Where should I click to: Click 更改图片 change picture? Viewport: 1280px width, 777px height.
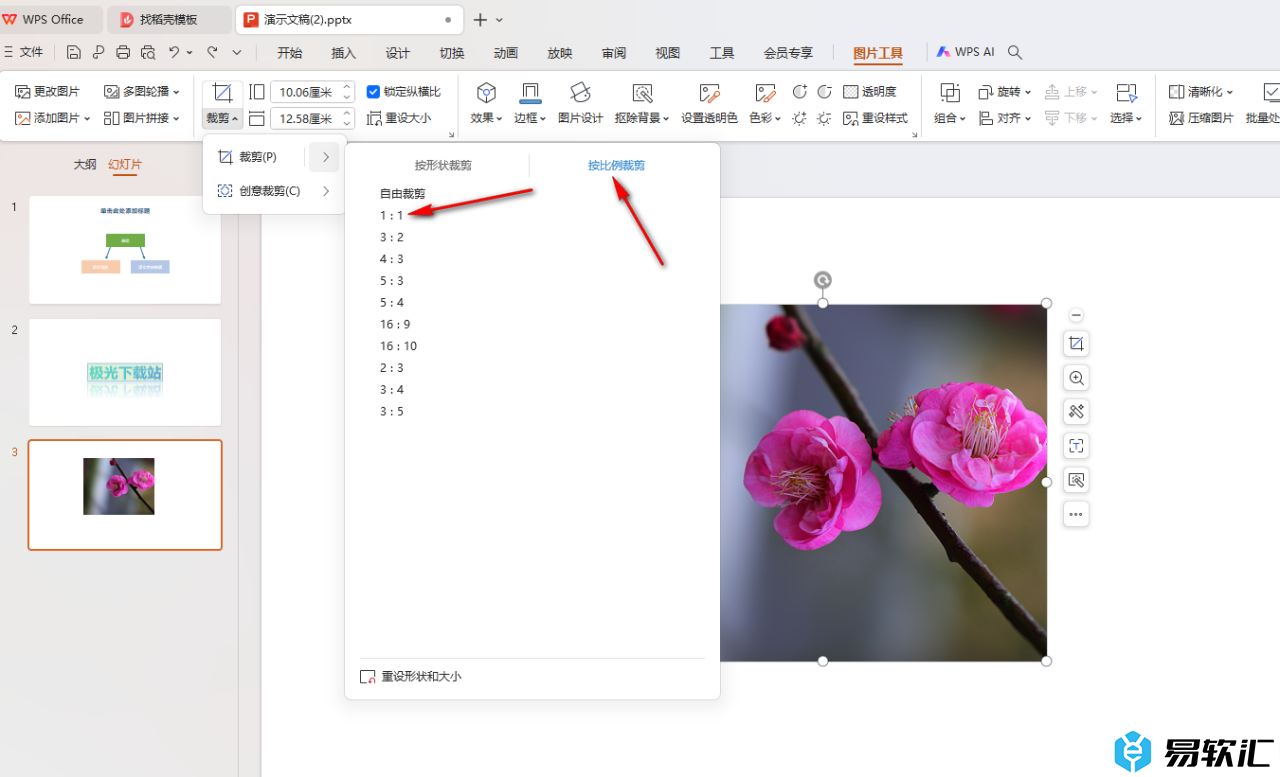47,92
